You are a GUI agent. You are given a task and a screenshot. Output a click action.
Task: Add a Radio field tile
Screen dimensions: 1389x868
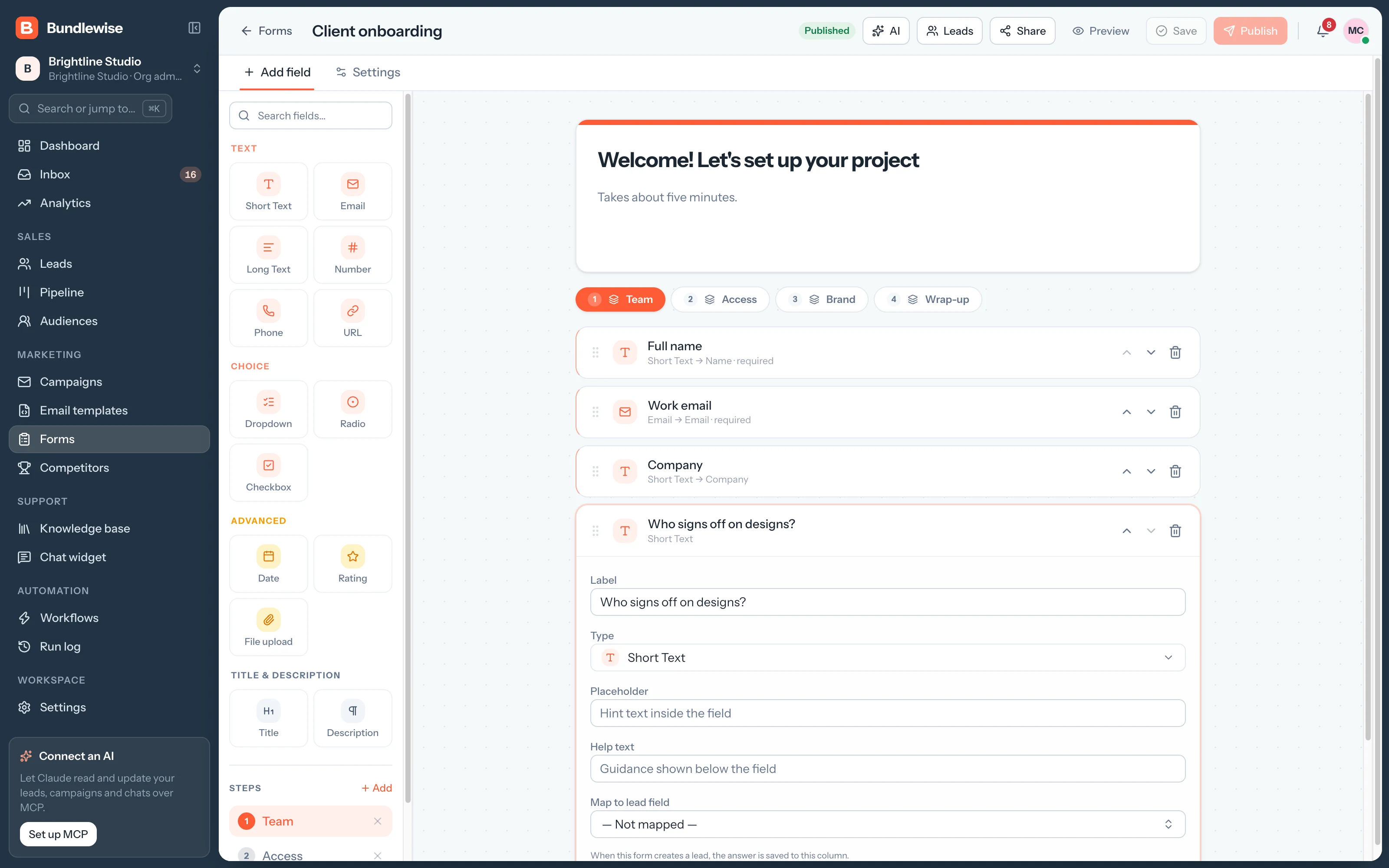pyautogui.click(x=352, y=409)
